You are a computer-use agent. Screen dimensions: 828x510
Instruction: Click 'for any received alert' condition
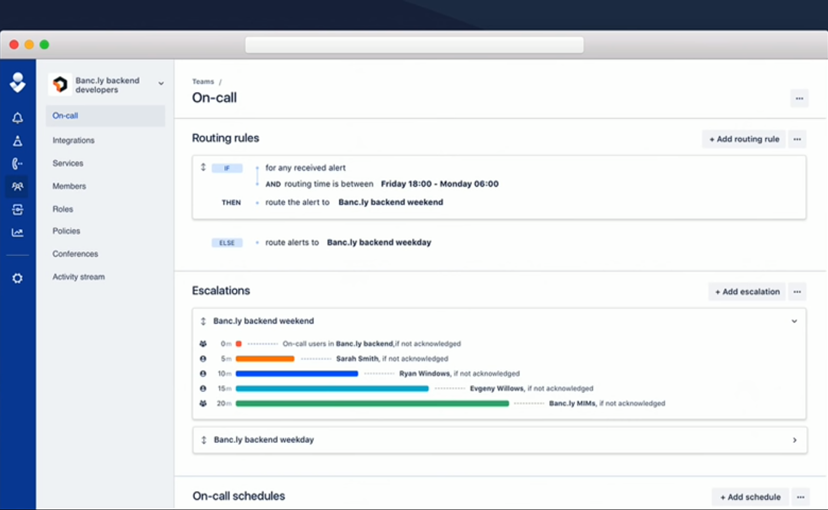305,167
